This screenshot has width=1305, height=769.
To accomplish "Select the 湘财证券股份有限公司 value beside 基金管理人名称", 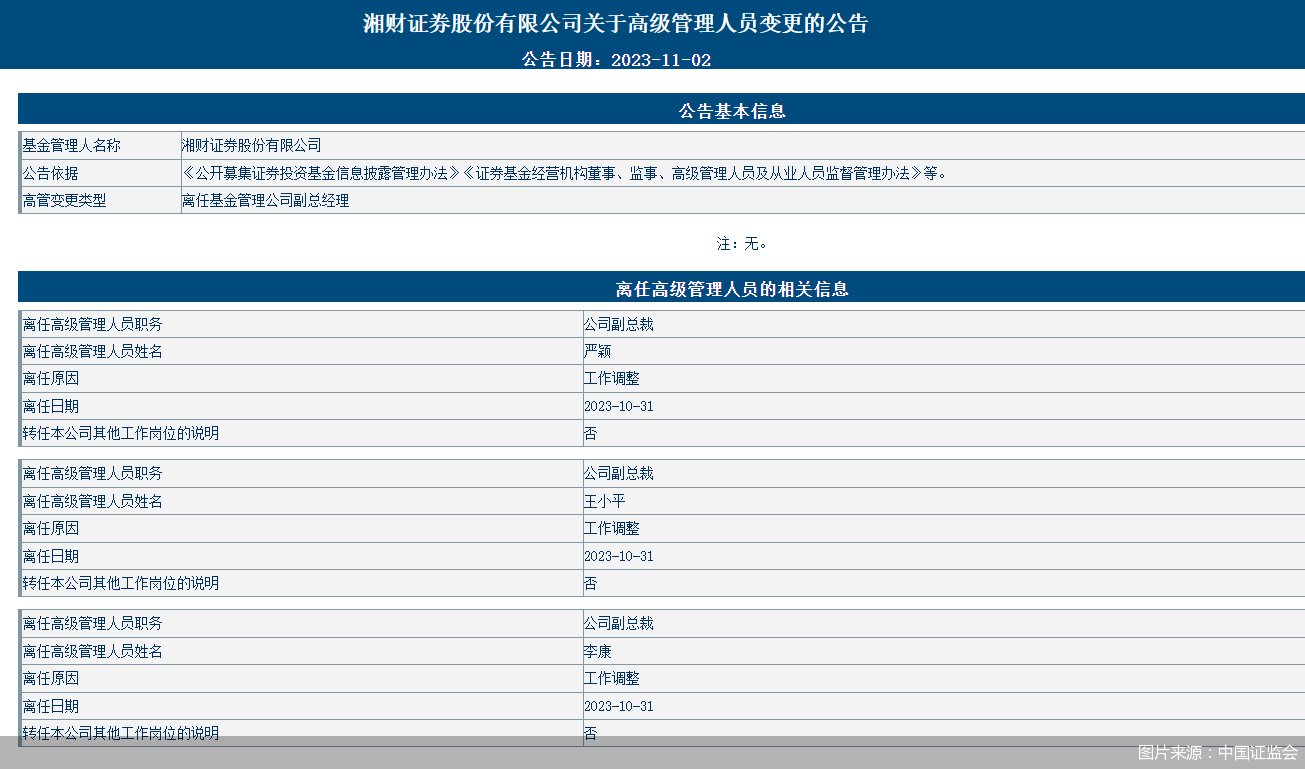I will point(252,146).
